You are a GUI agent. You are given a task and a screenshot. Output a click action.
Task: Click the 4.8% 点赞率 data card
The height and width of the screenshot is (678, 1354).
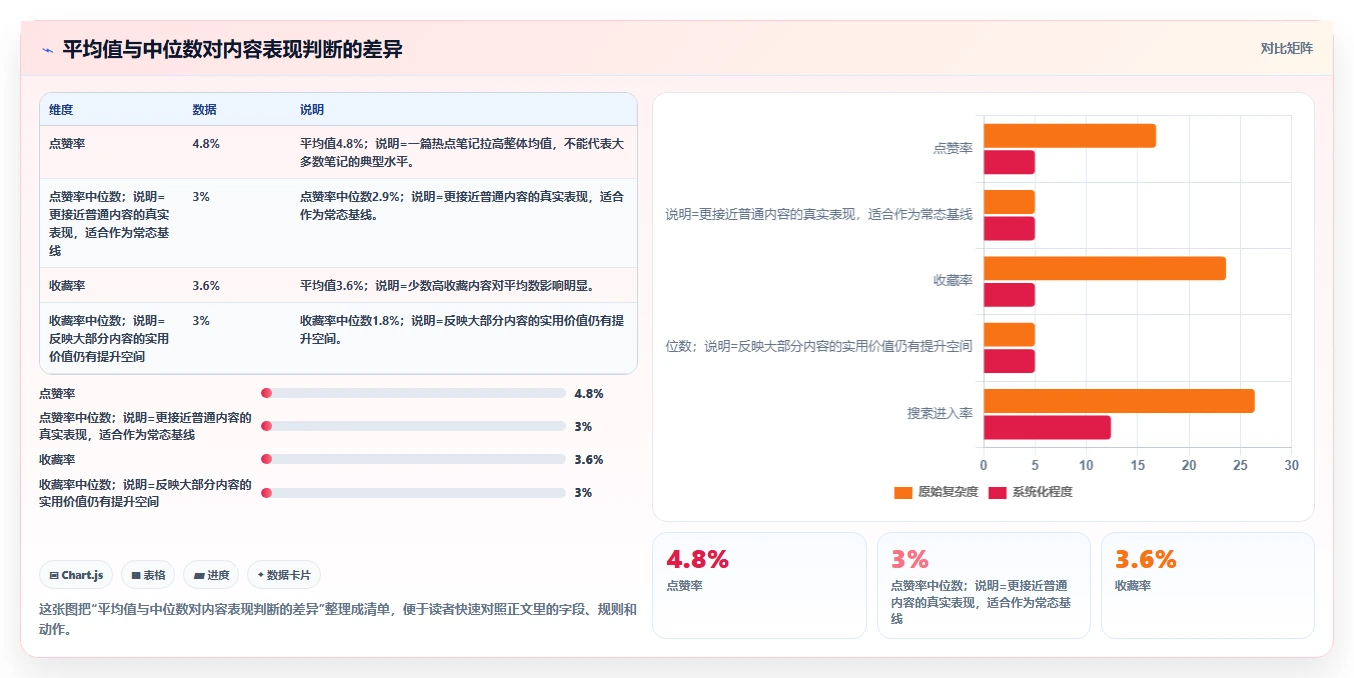[x=759, y=585]
